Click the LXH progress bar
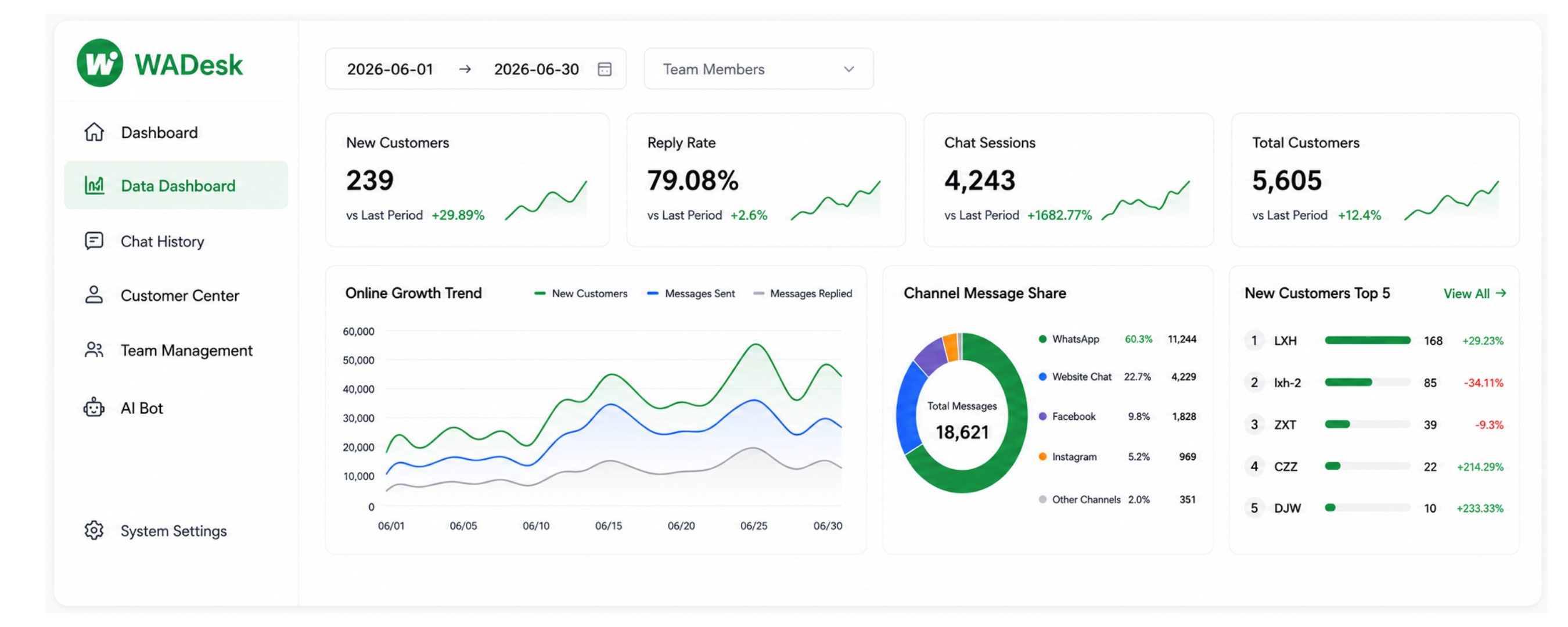1568x627 pixels. [1367, 340]
